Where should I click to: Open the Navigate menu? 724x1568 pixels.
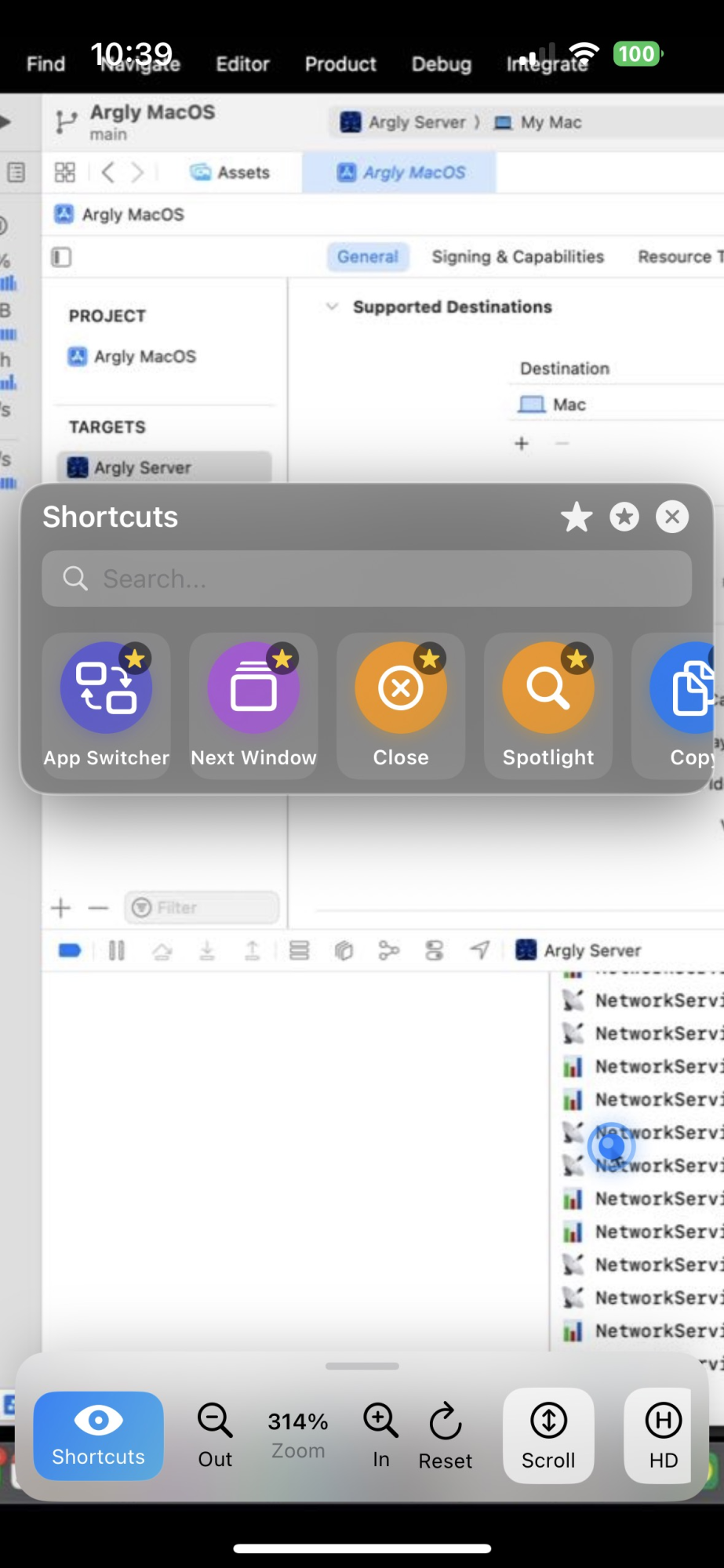[140, 64]
